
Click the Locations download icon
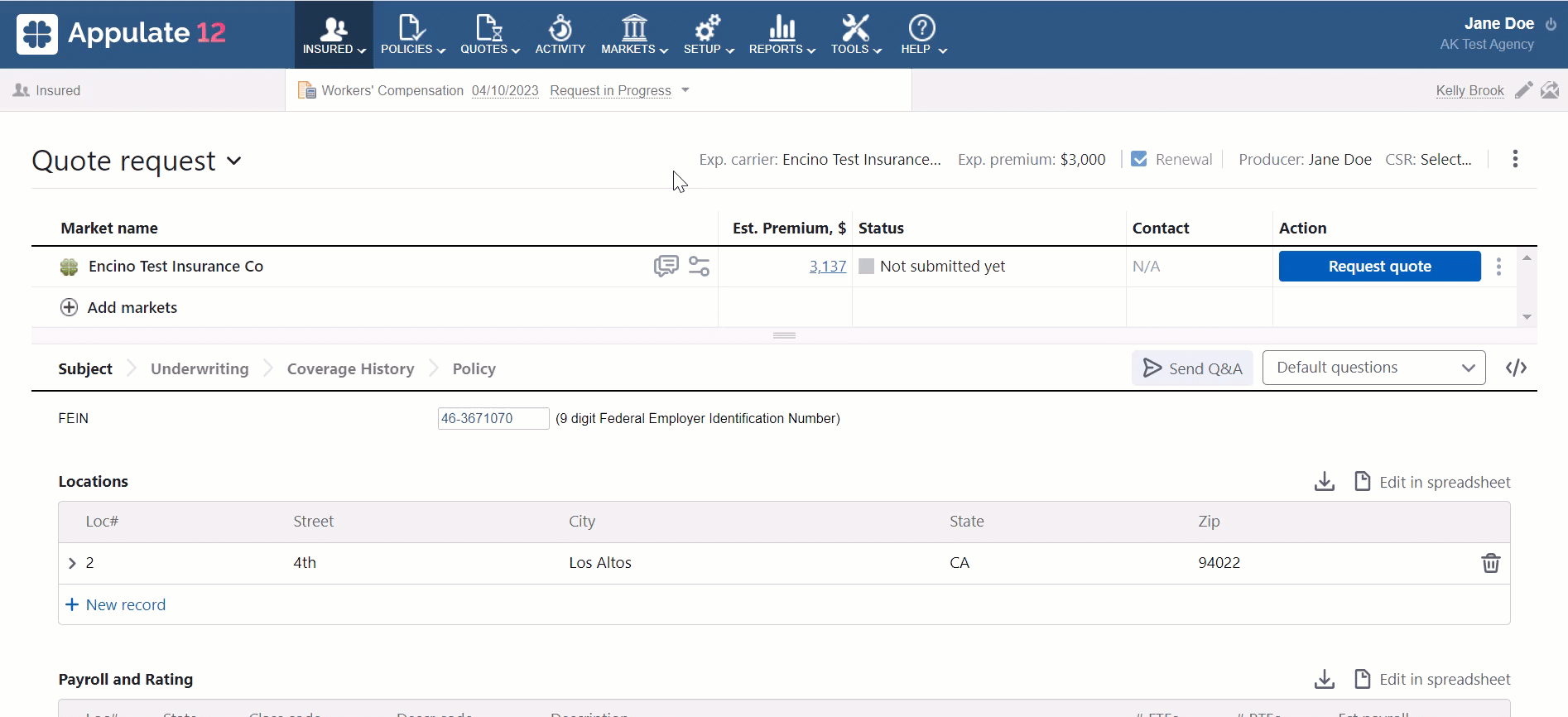tap(1324, 482)
